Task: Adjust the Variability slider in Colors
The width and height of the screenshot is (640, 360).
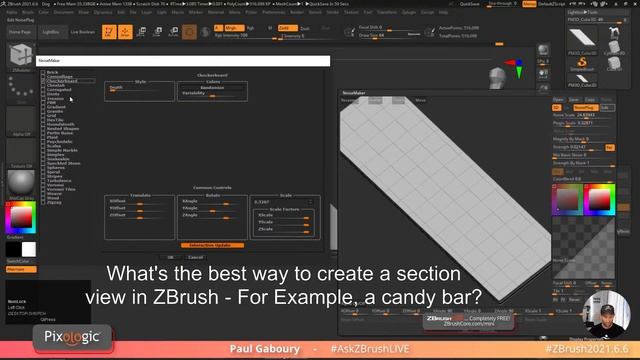Action: click(x=212, y=94)
